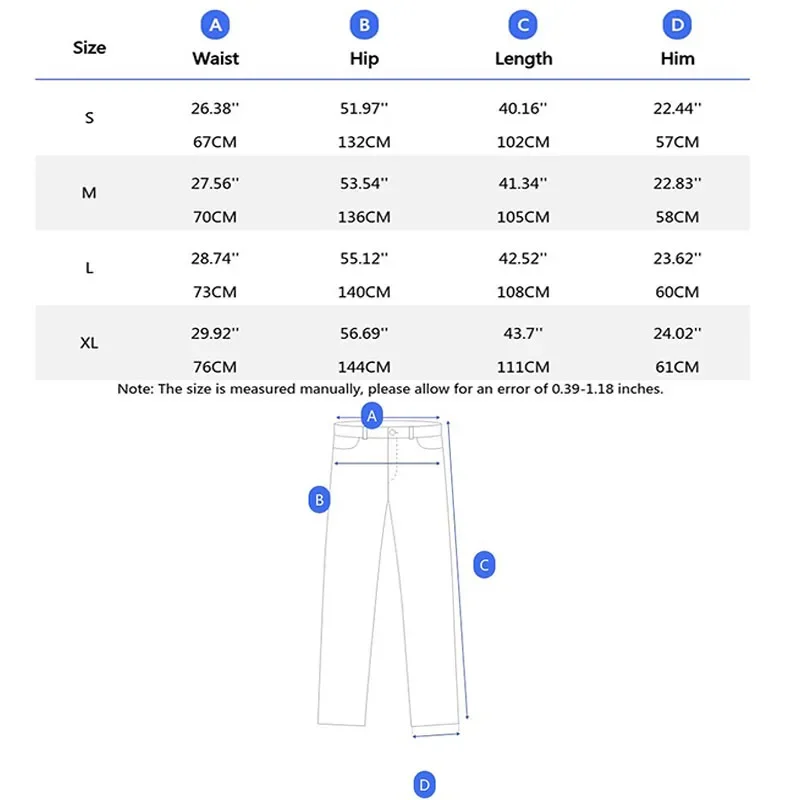Select the D marker below the pants hem
Image resolution: width=800 pixels, height=800 pixels.
[x=424, y=785]
